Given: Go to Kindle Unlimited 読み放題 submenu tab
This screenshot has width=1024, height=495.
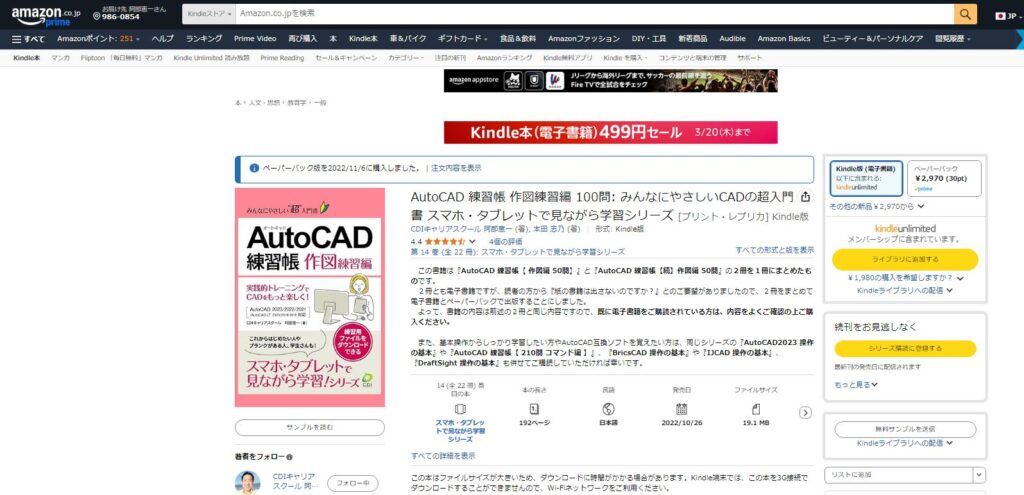Looking at the screenshot, I should pyautogui.click(x=212, y=58).
